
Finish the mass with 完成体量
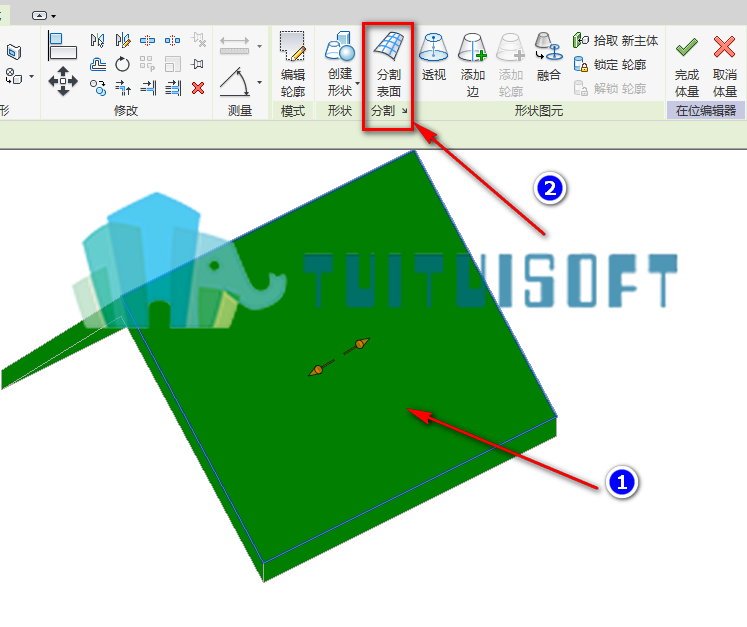pyautogui.click(x=686, y=66)
